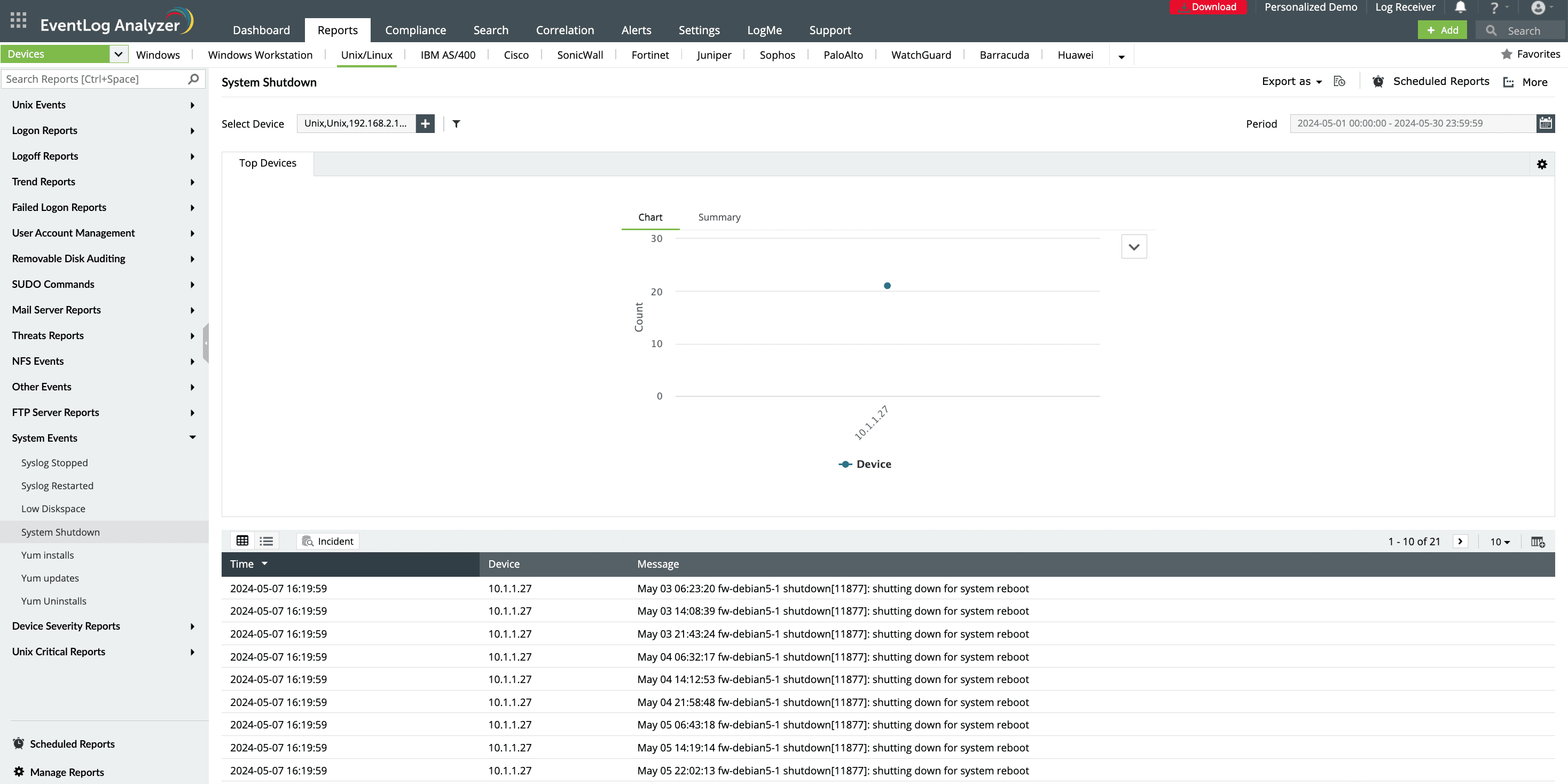The height and width of the screenshot is (784, 1568).
Task: Click the add/remove columns icon
Action: tap(1537, 542)
